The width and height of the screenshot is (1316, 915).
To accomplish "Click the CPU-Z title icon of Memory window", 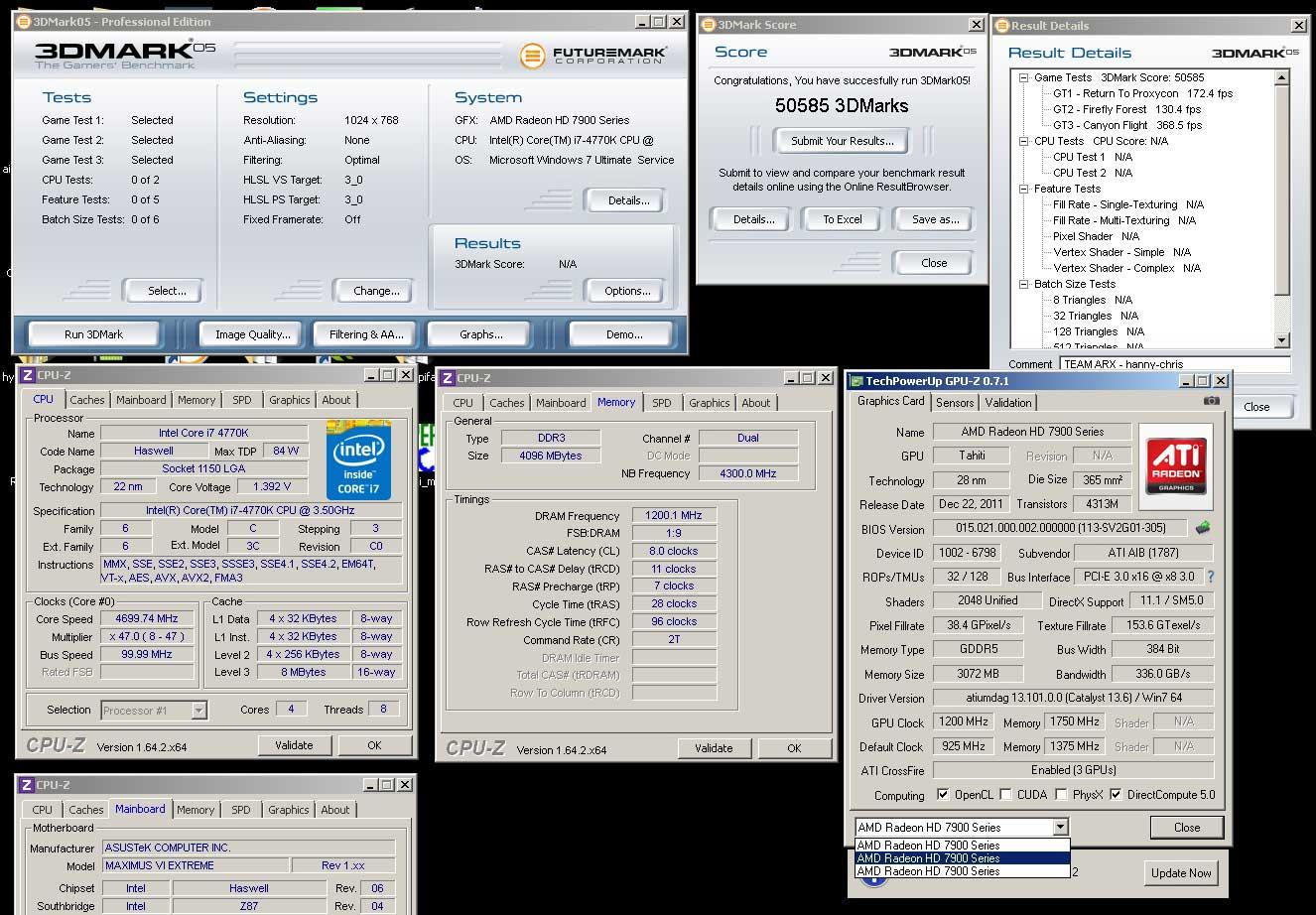I will point(448,378).
